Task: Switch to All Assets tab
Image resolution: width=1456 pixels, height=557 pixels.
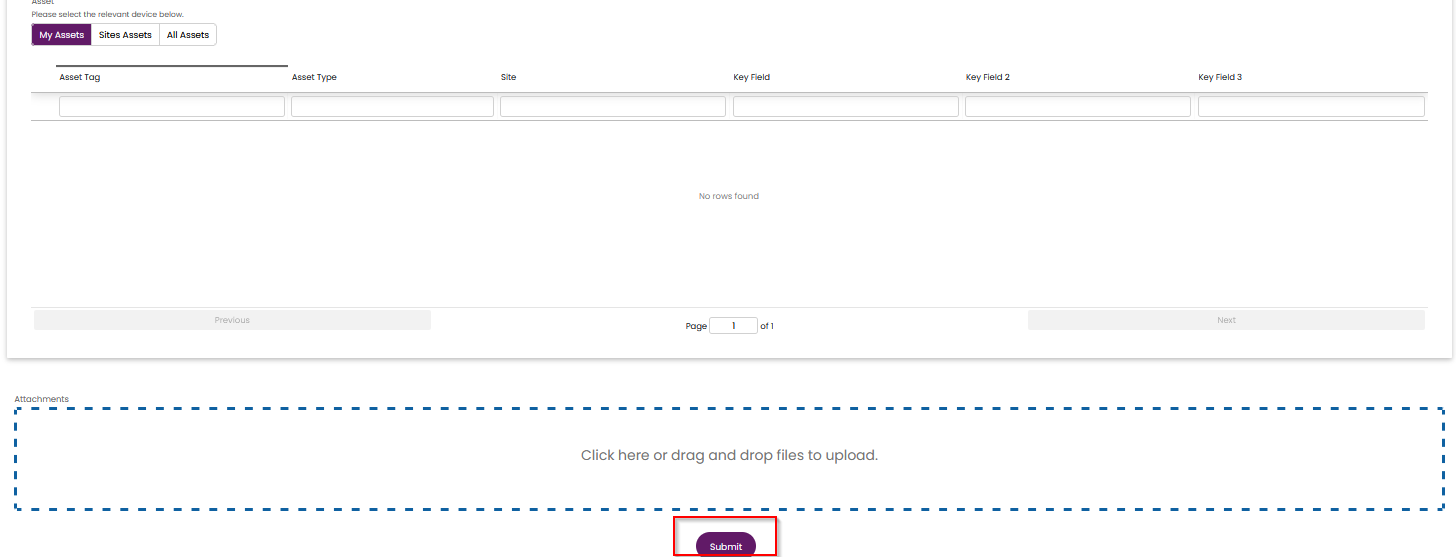Action: (188, 35)
